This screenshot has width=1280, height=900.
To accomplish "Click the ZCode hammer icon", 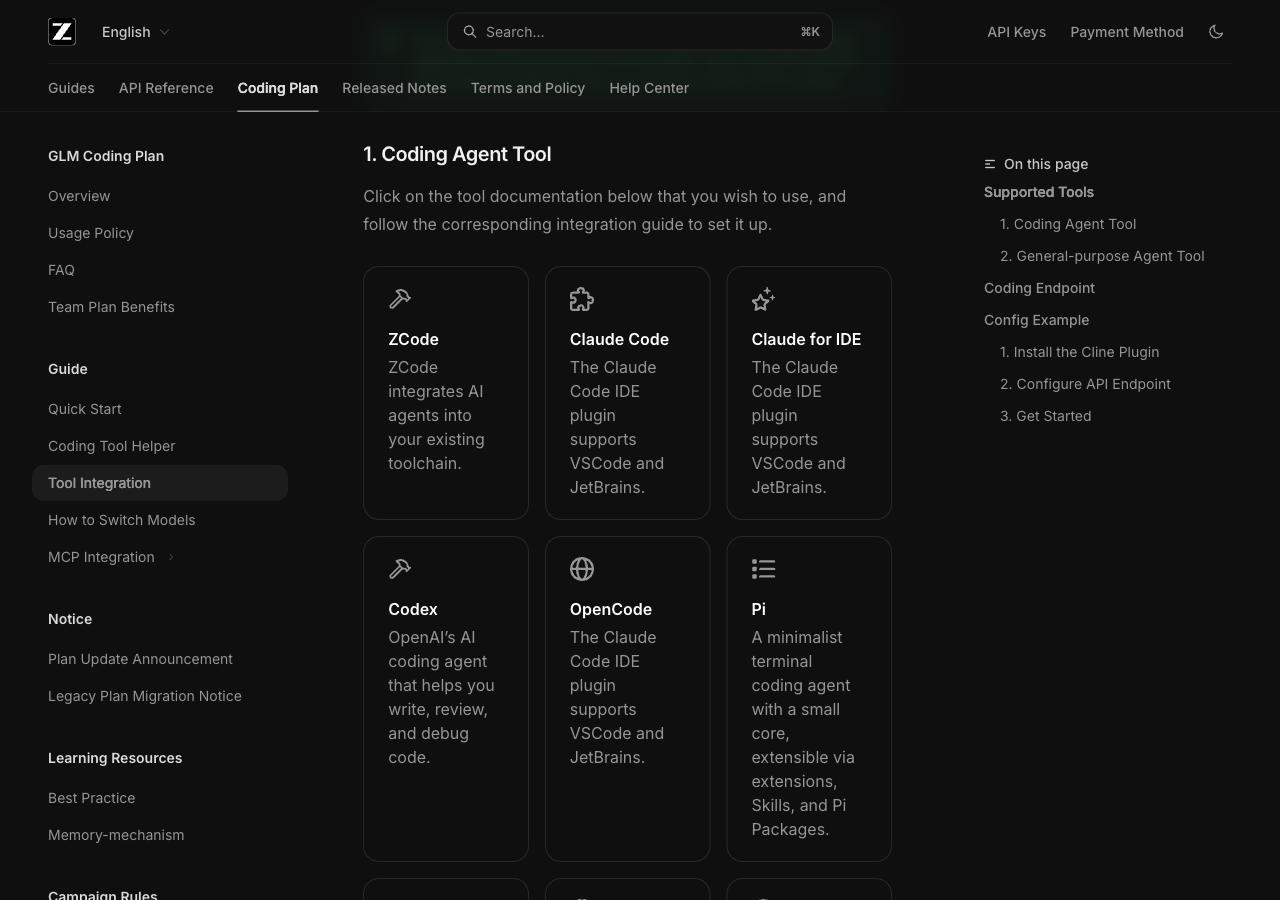I will tap(400, 299).
